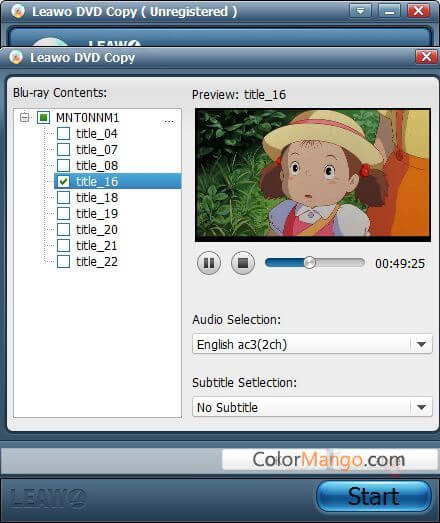440x523 pixels.
Task: Open the Audio Selection dropdown
Action: [x=312, y=344]
